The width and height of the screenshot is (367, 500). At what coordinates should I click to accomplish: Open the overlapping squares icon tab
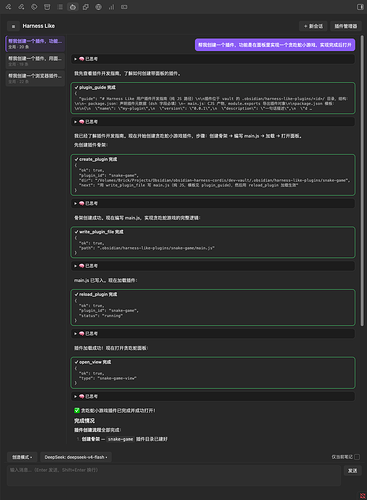pyautogui.click(x=86, y=7)
